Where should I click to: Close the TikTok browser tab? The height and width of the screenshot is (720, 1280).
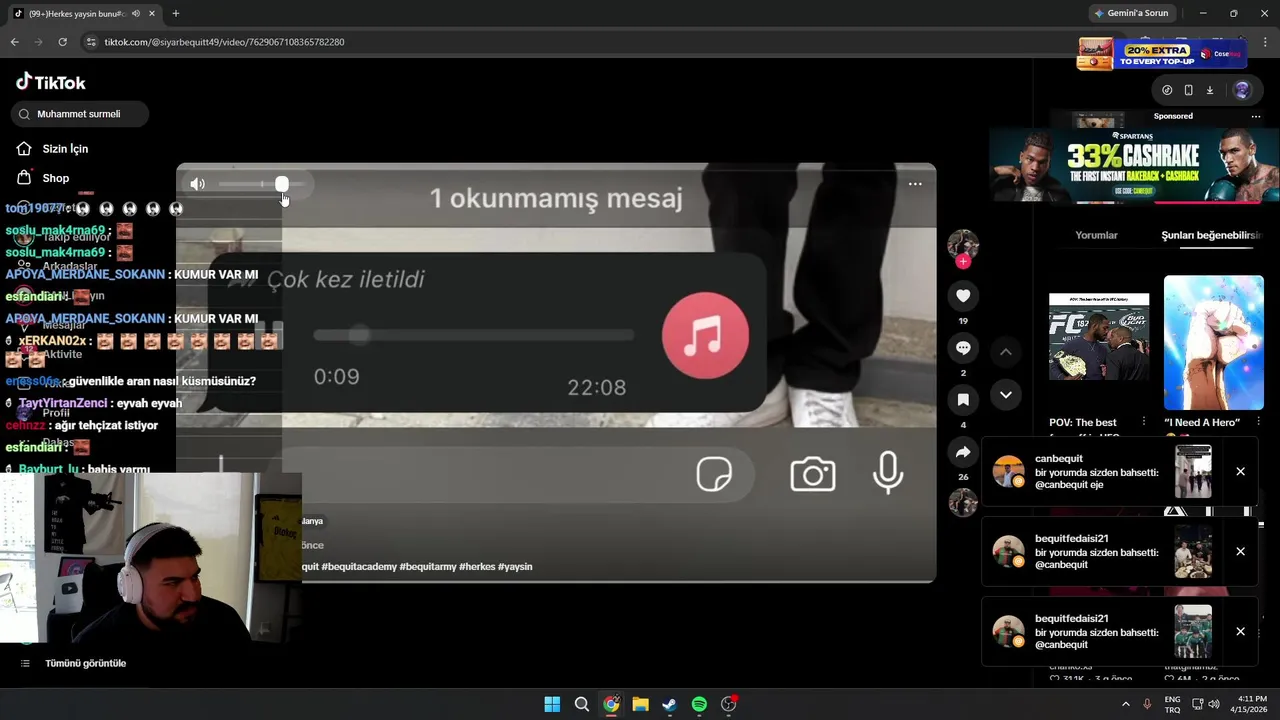coord(153,14)
